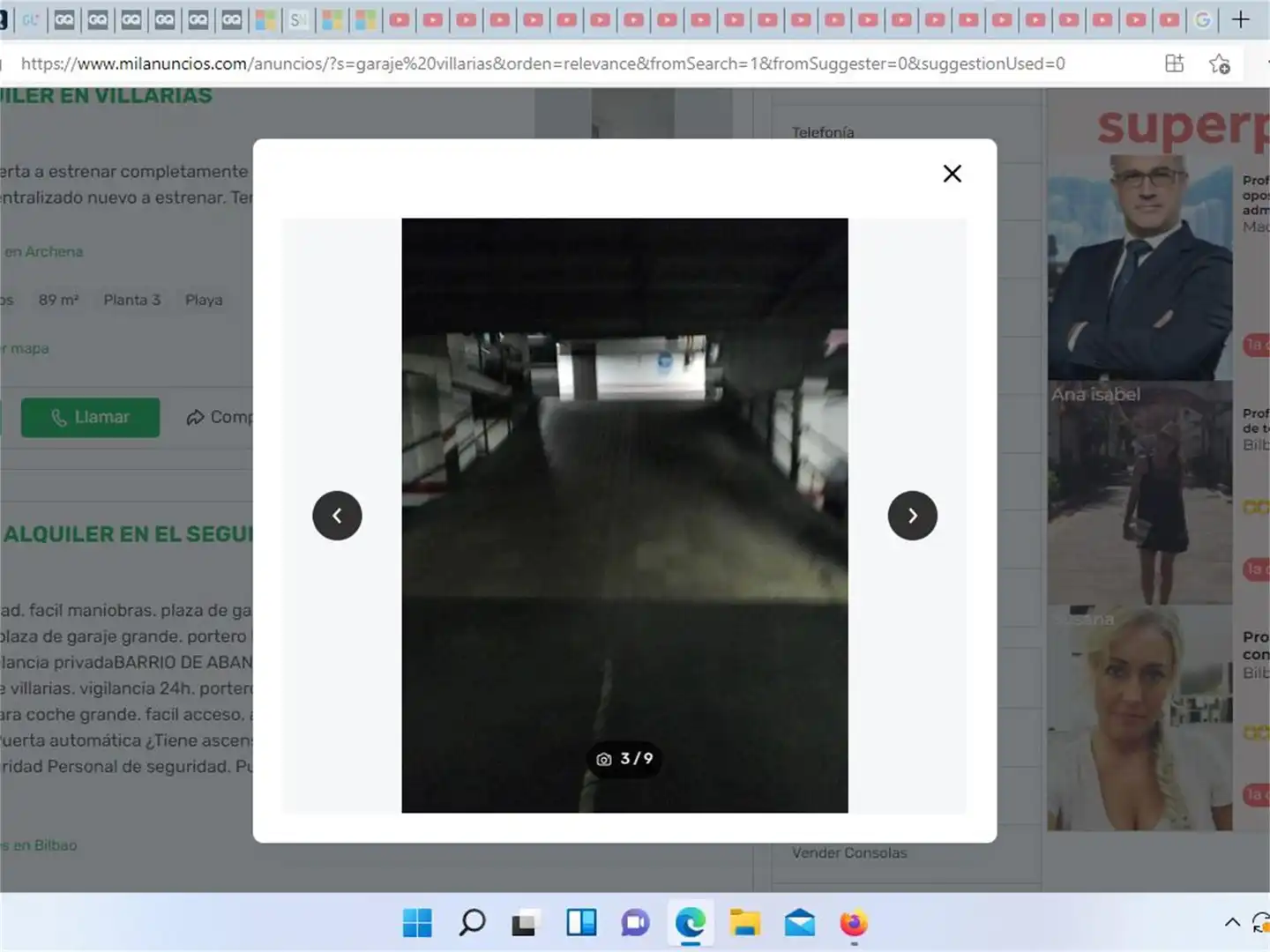Switch to the GC tab
Screen dimensions: 1270x952
[x=31, y=19]
